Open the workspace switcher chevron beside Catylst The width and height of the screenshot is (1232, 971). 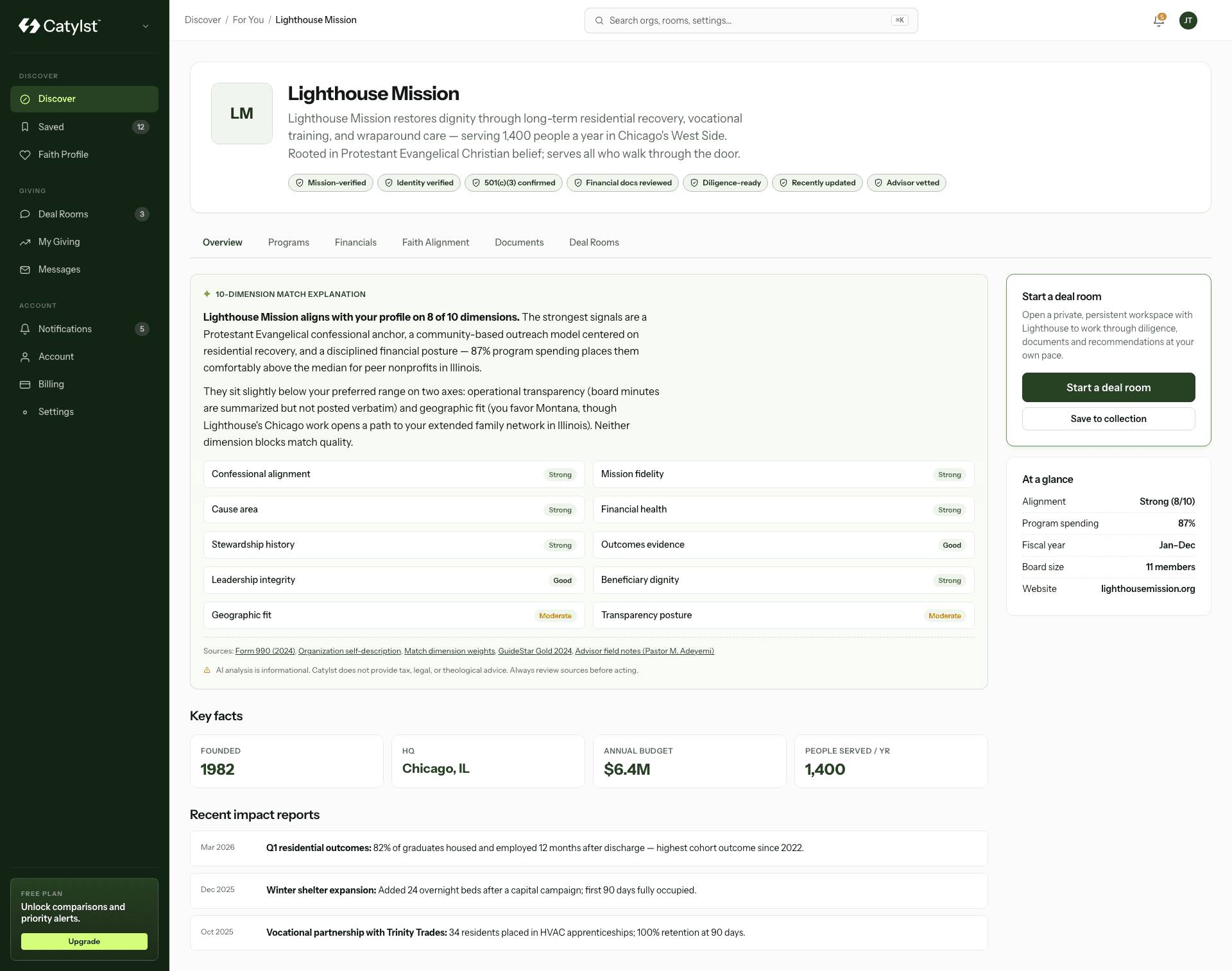click(x=146, y=26)
